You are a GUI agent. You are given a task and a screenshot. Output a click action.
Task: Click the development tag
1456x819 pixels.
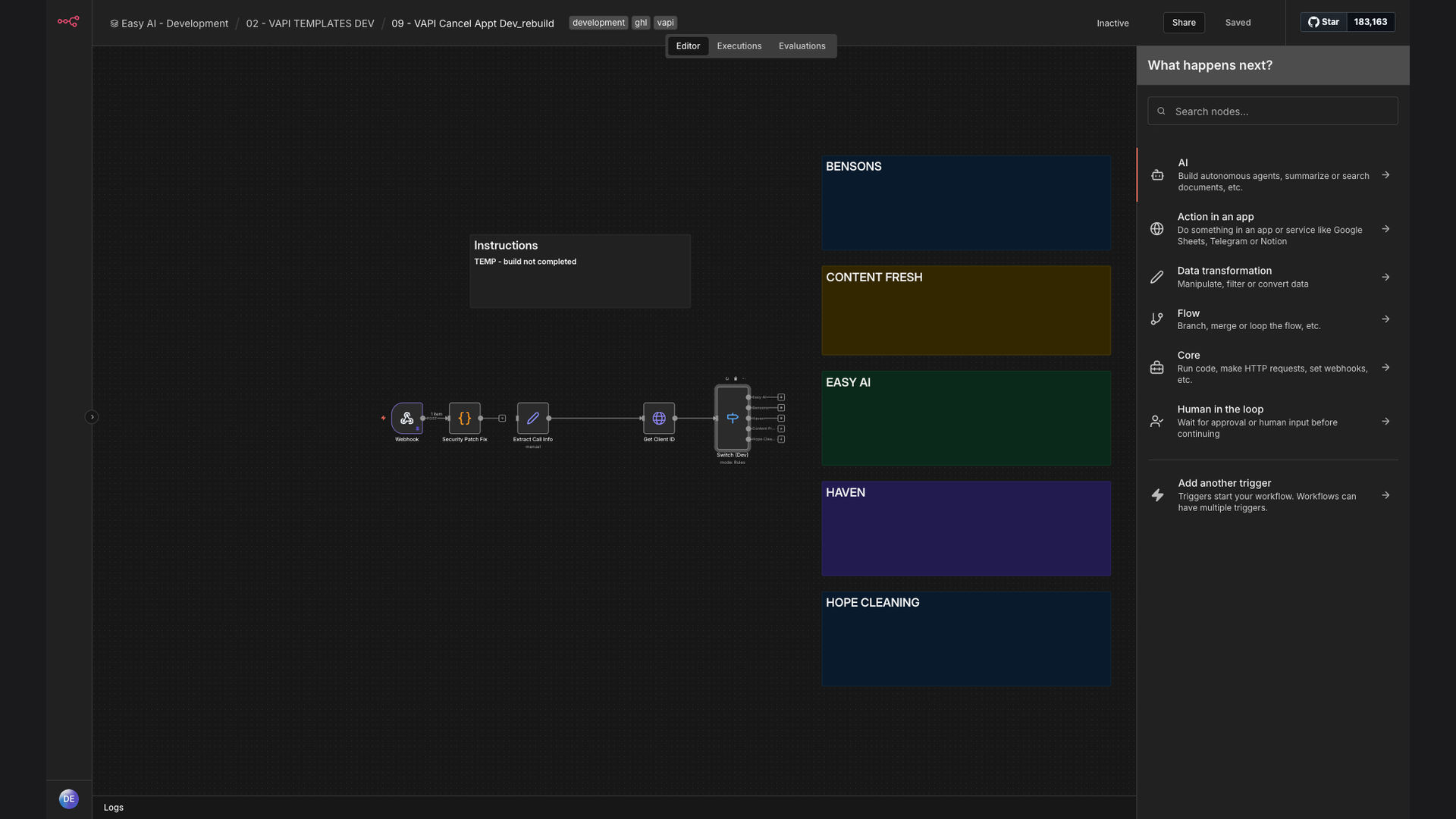coord(598,23)
